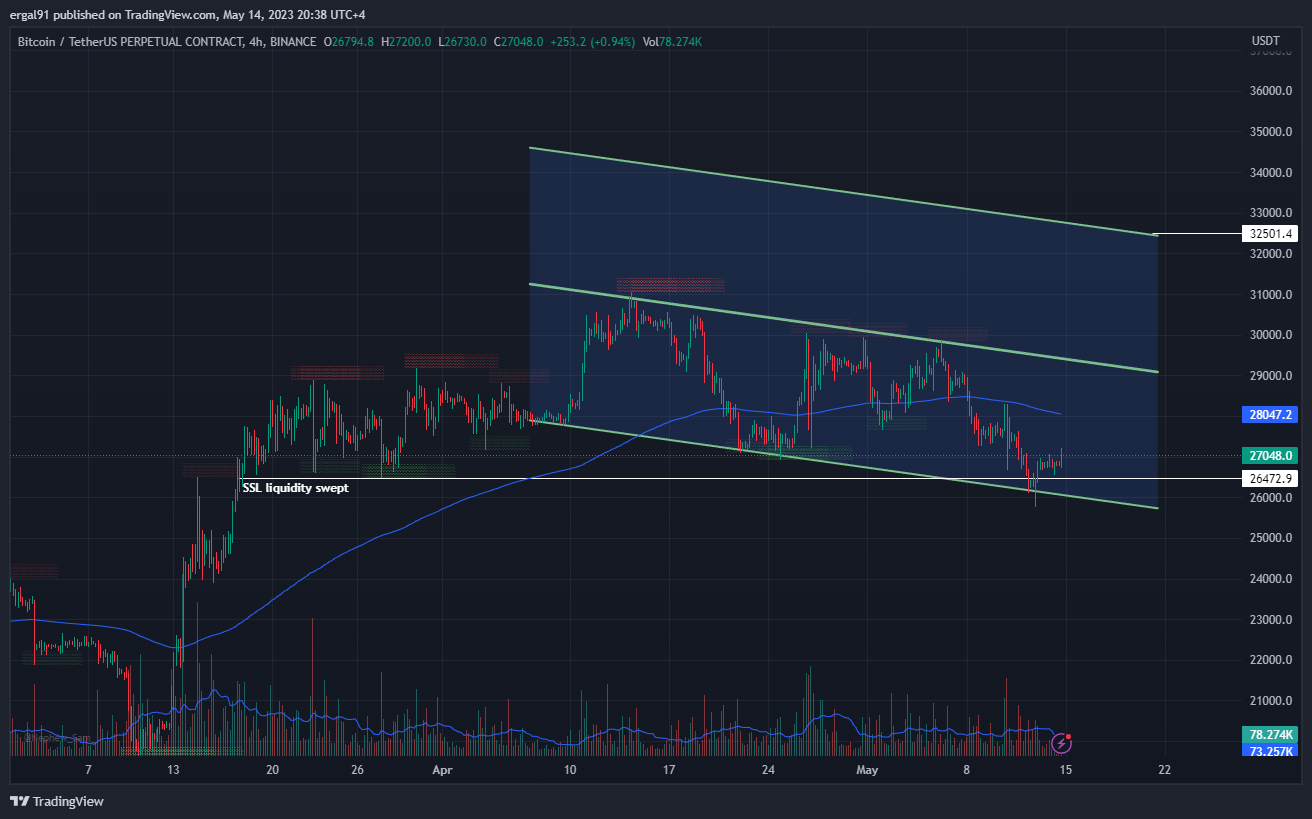Image resolution: width=1312 pixels, height=819 pixels.
Task: Click the 24000.0 price axis label
Action: coord(1269,579)
